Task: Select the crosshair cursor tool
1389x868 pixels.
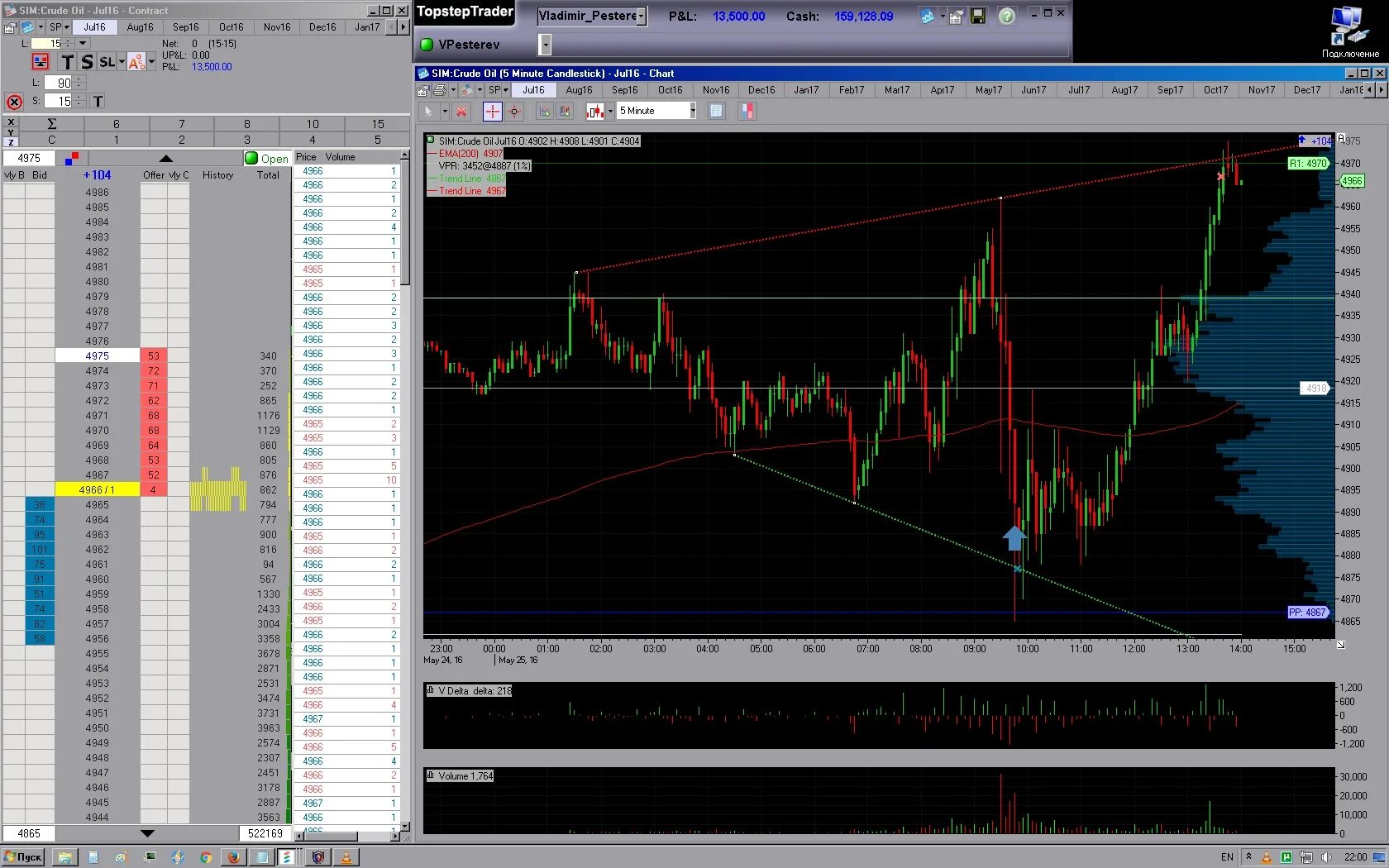Action: (x=492, y=111)
